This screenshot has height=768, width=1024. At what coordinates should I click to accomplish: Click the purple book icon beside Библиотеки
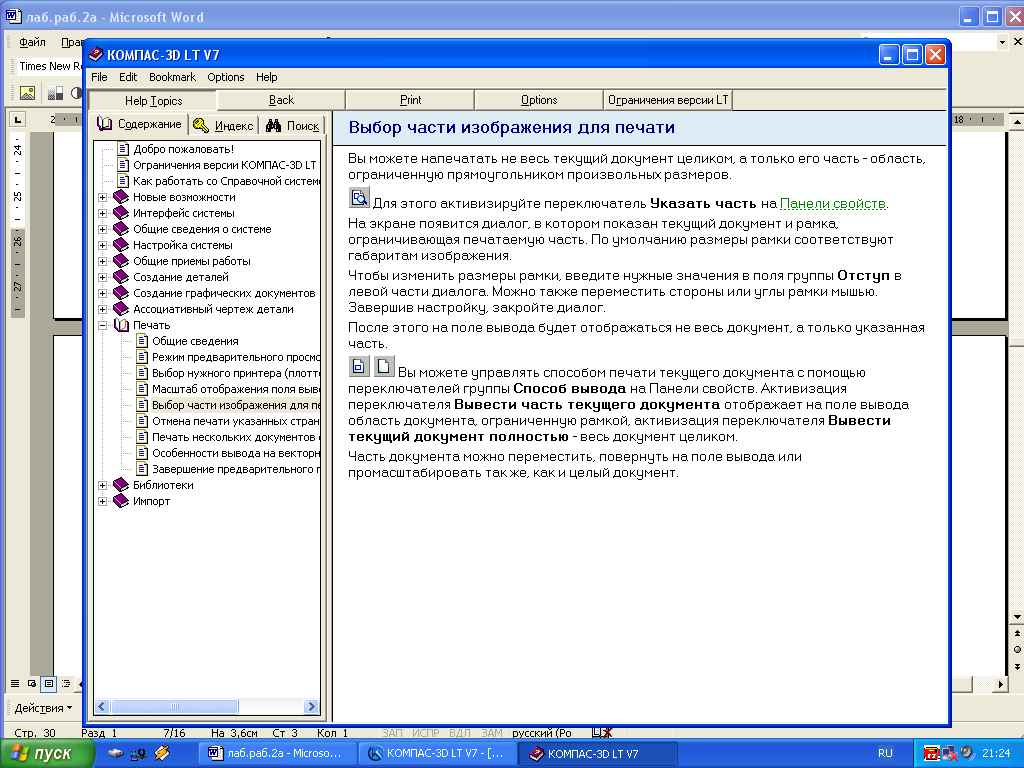coord(121,485)
